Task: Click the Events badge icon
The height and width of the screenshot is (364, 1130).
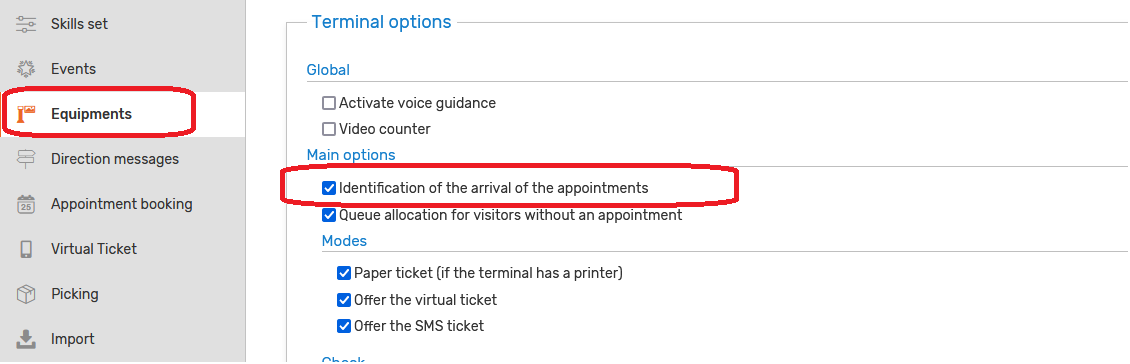Action: click(x=26, y=69)
